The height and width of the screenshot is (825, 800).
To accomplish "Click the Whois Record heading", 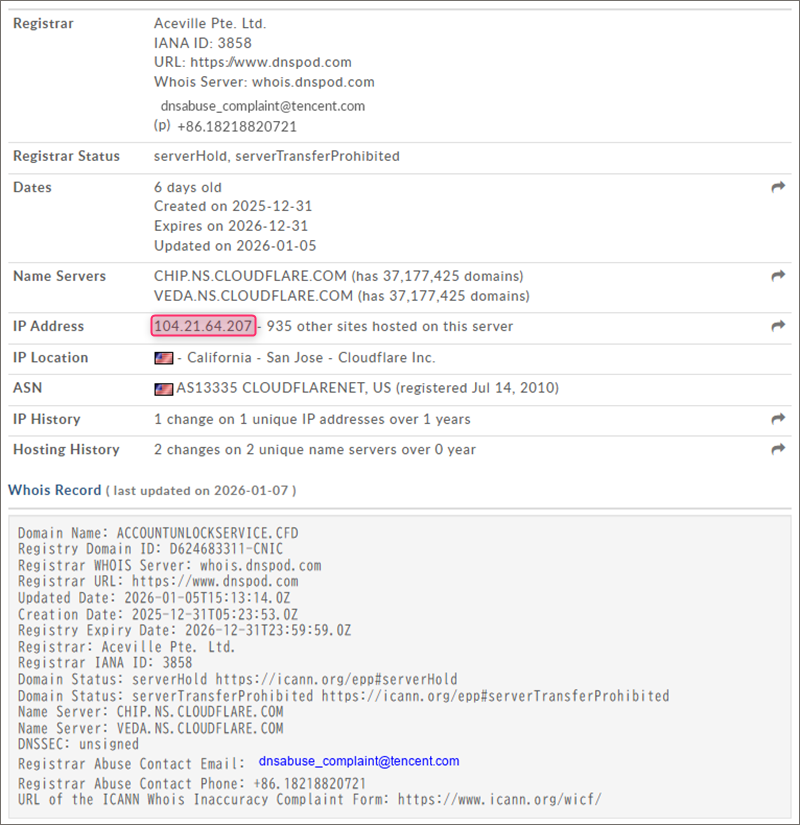I will [x=54, y=490].
